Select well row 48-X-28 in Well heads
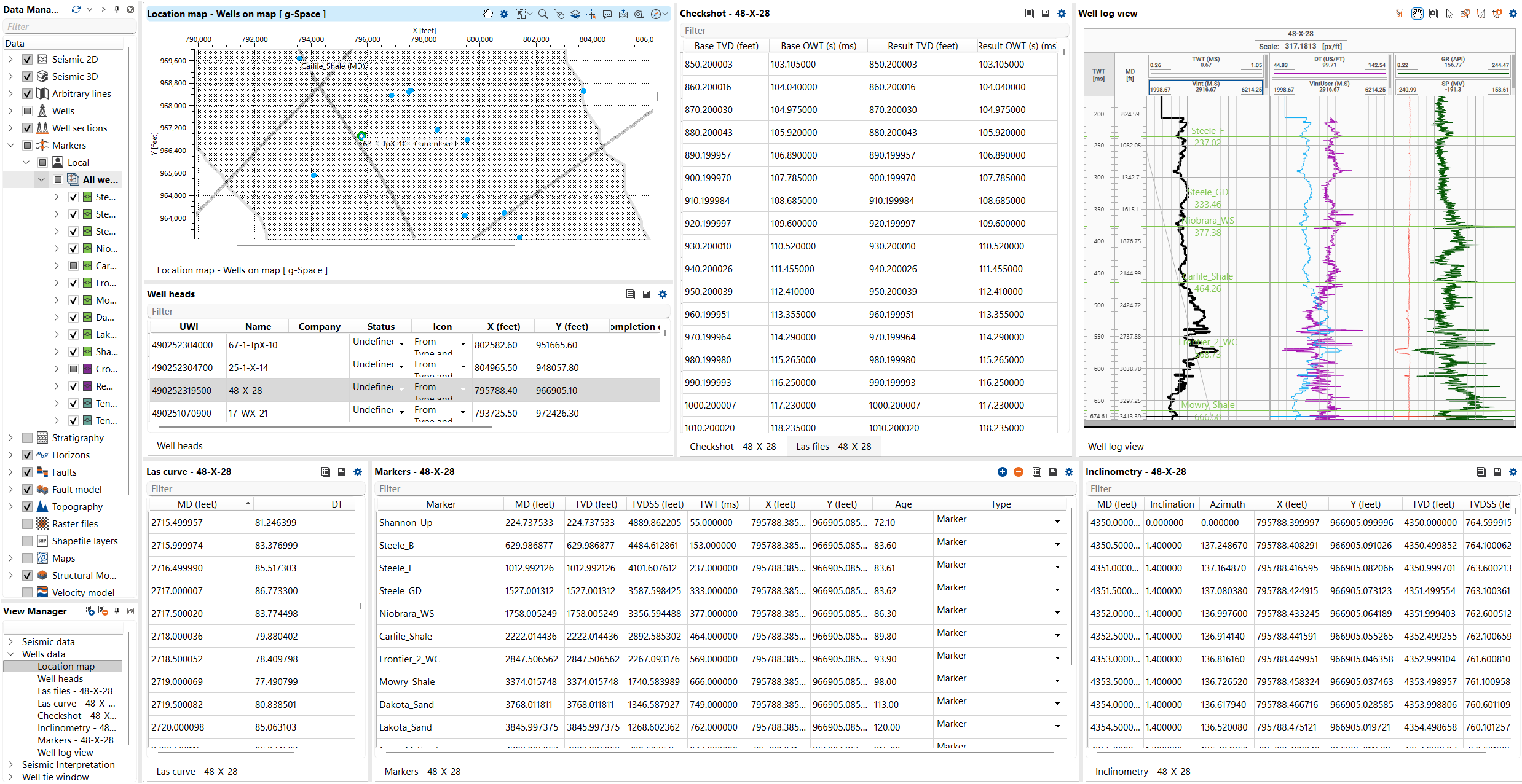1522x784 pixels. click(404, 391)
